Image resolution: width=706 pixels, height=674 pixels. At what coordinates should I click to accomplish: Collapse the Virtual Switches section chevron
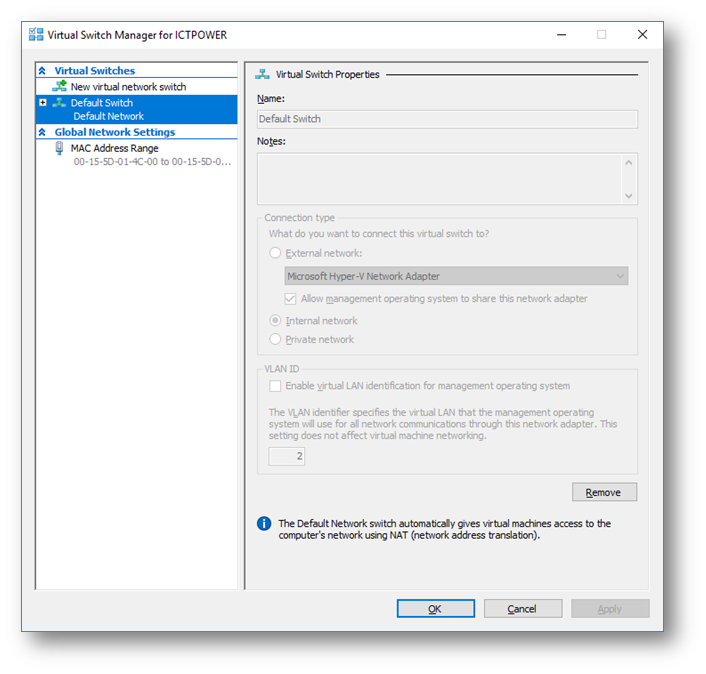tap(42, 71)
